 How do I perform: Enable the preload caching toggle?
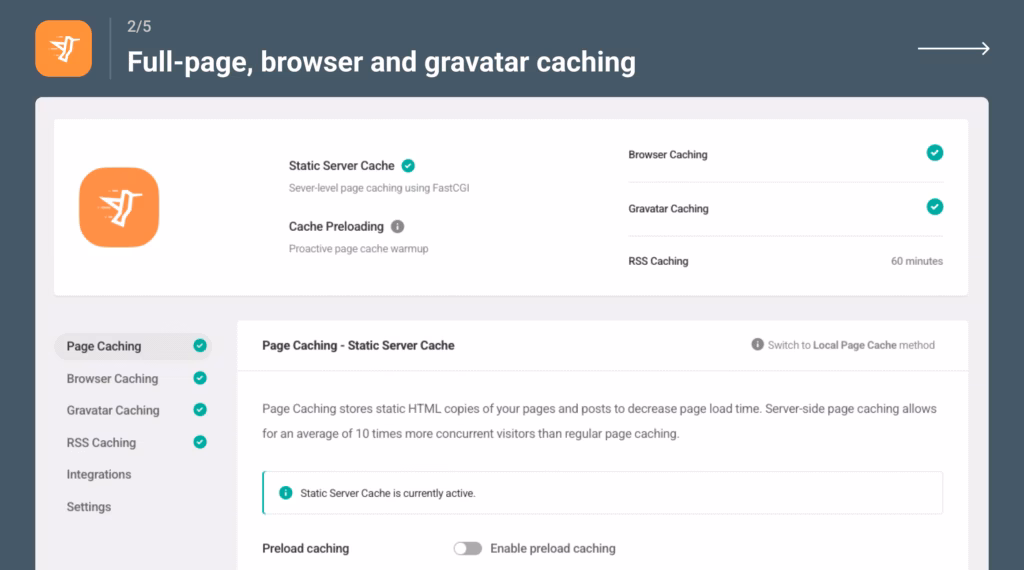[467, 548]
